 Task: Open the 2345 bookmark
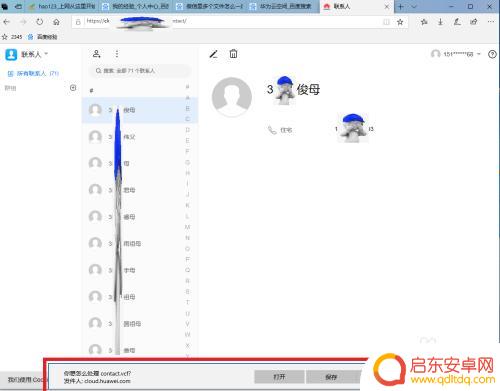(x=12, y=37)
